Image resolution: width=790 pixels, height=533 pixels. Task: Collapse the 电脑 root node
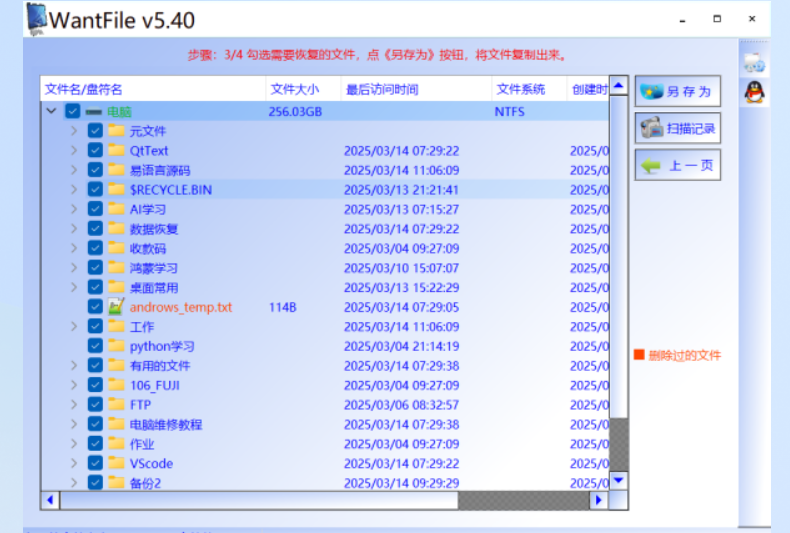(x=51, y=111)
